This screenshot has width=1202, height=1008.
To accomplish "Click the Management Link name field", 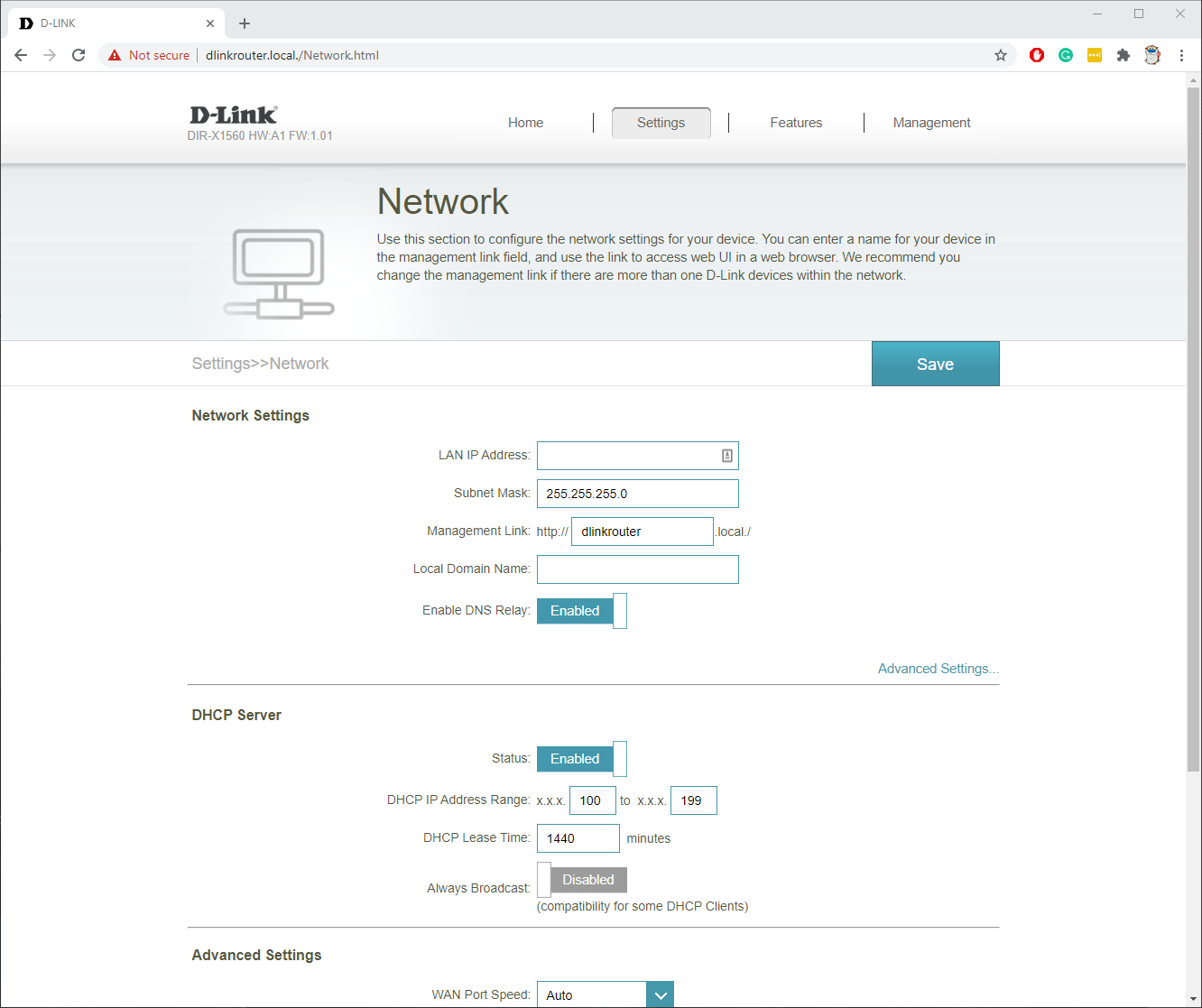I will coord(643,532).
